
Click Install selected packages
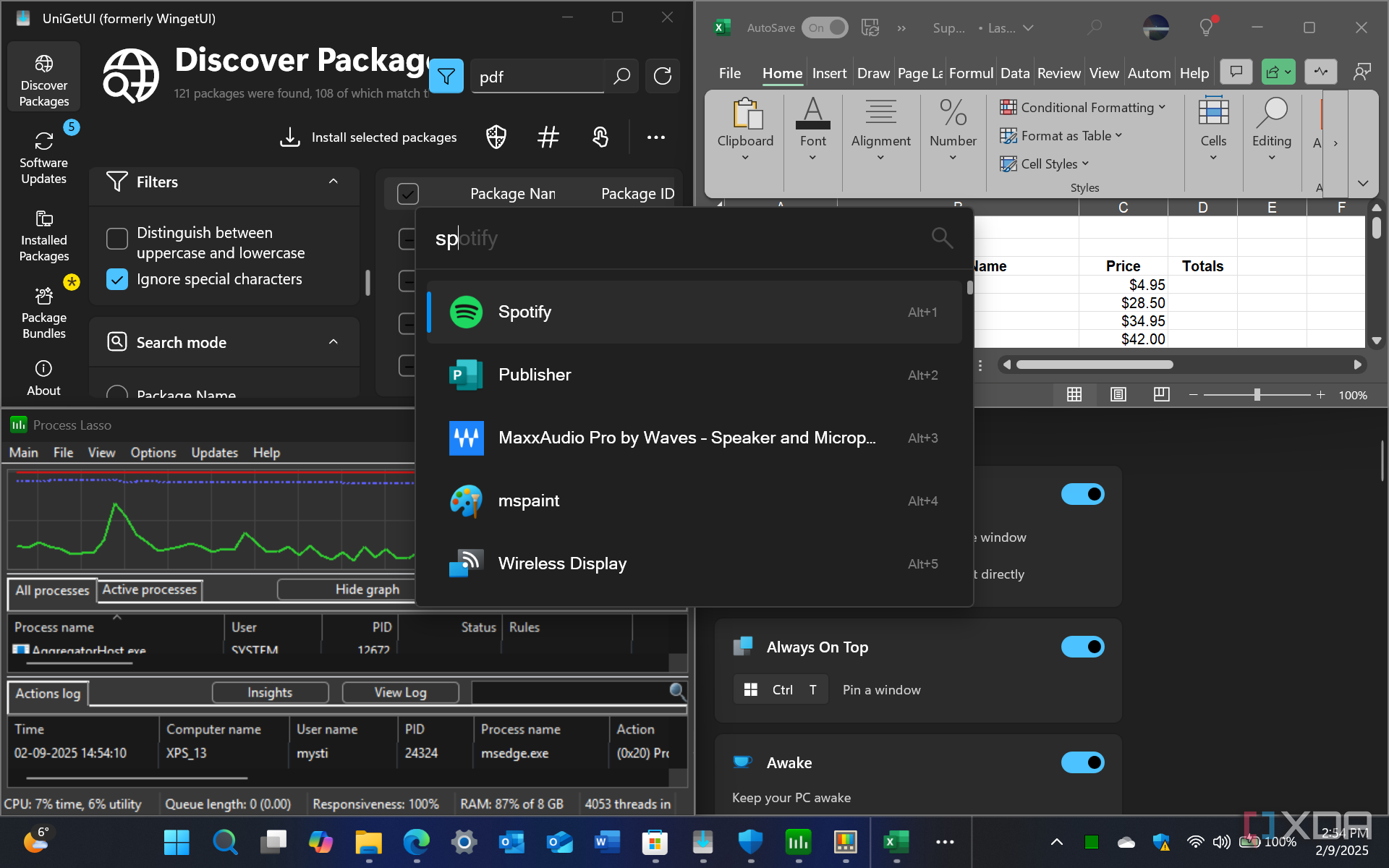(x=383, y=137)
